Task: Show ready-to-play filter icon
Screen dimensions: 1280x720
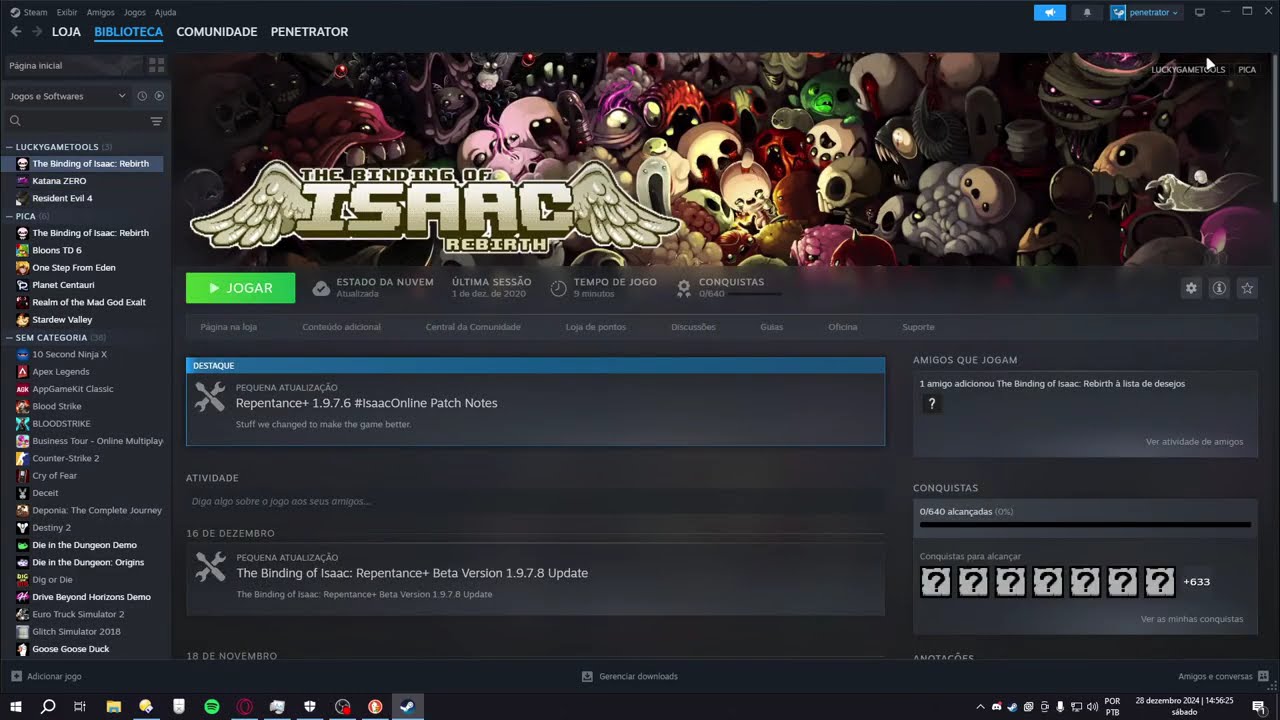Action: click(x=159, y=96)
